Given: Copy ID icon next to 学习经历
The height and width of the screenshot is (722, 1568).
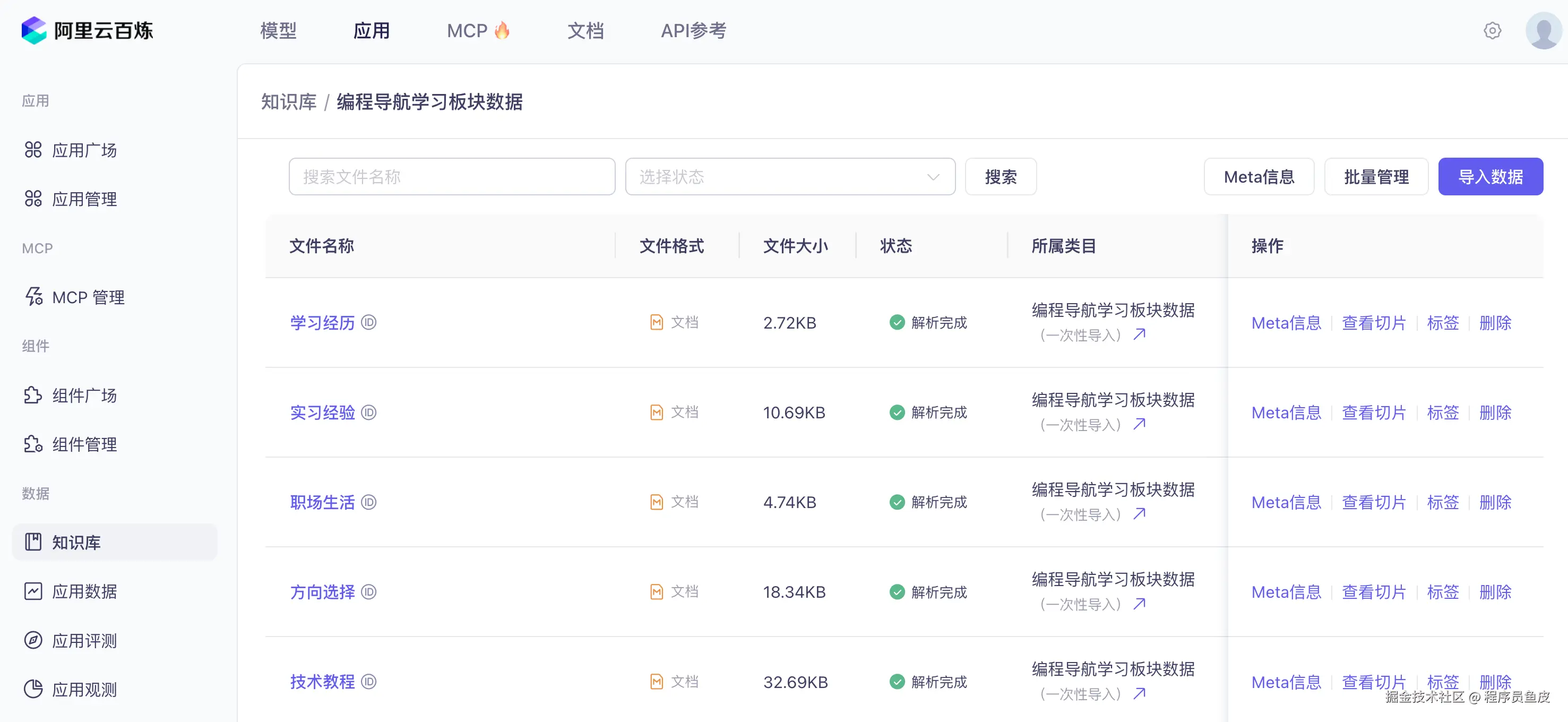Looking at the screenshot, I should pyautogui.click(x=369, y=322).
